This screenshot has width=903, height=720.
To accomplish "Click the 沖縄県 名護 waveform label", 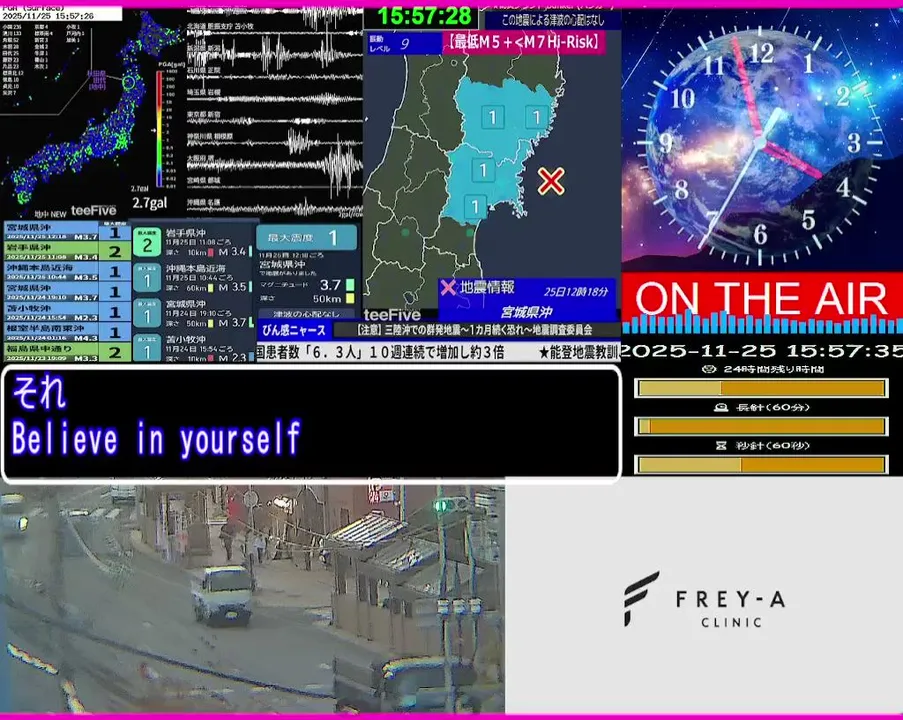I will click(204, 202).
